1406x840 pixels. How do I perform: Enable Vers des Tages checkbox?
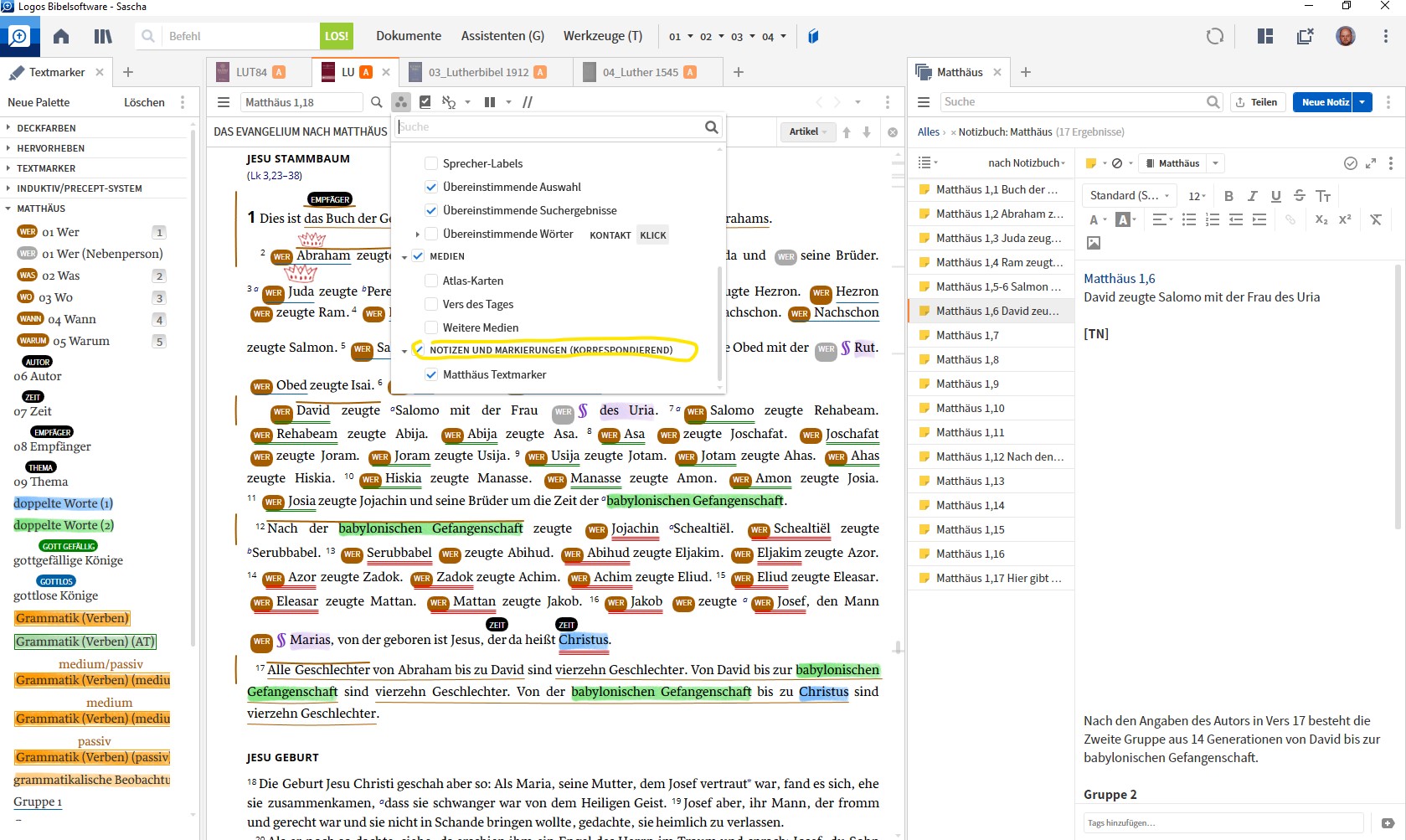(431, 304)
